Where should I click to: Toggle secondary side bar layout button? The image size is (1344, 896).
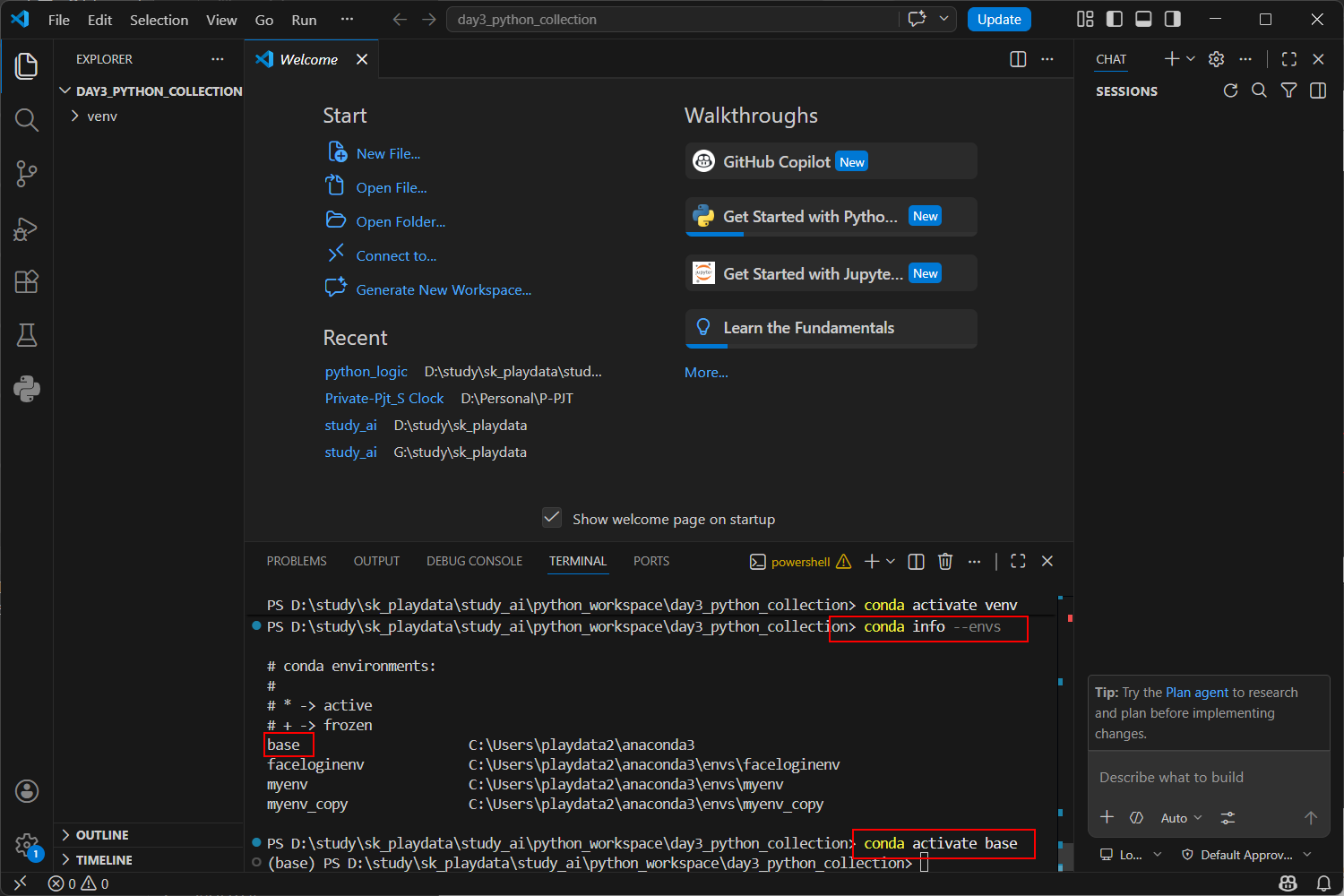[x=1172, y=19]
